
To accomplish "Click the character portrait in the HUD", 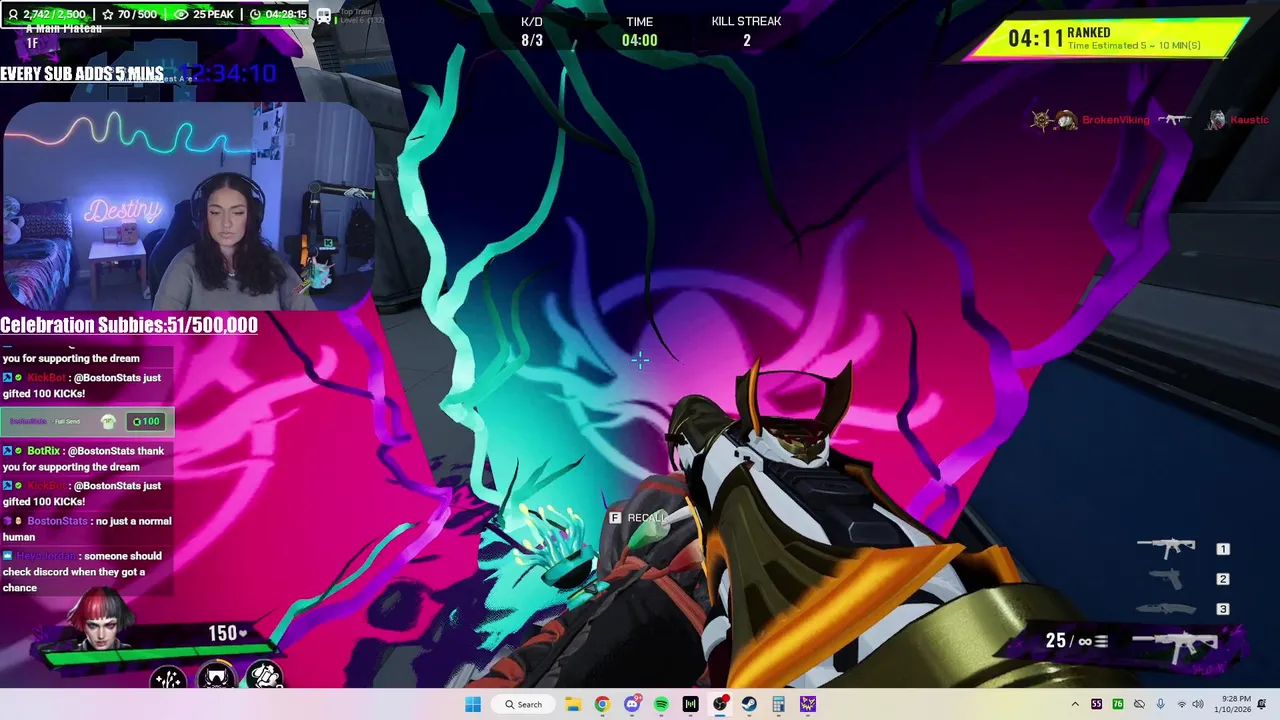I will tap(100, 619).
